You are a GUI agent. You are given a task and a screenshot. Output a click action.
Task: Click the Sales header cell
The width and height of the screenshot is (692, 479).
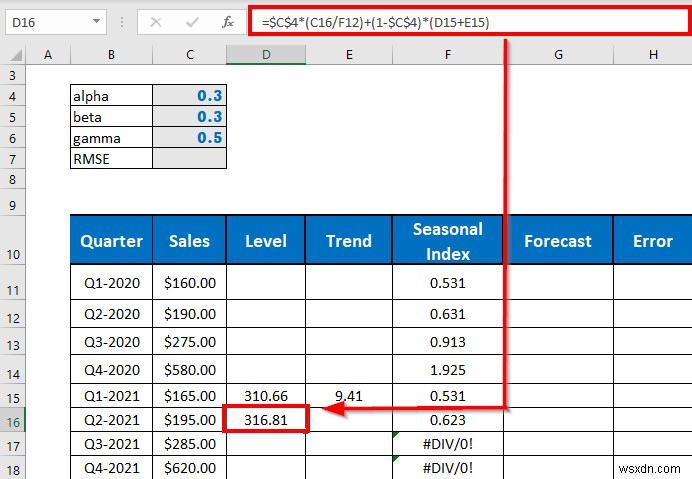189,241
